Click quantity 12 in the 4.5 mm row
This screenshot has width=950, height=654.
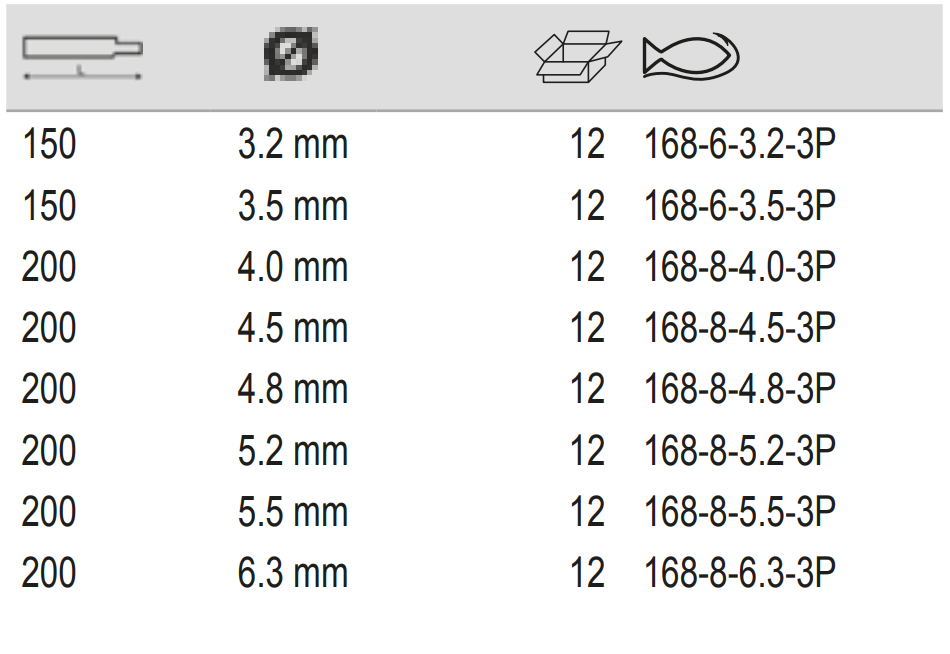pos(587,329)
